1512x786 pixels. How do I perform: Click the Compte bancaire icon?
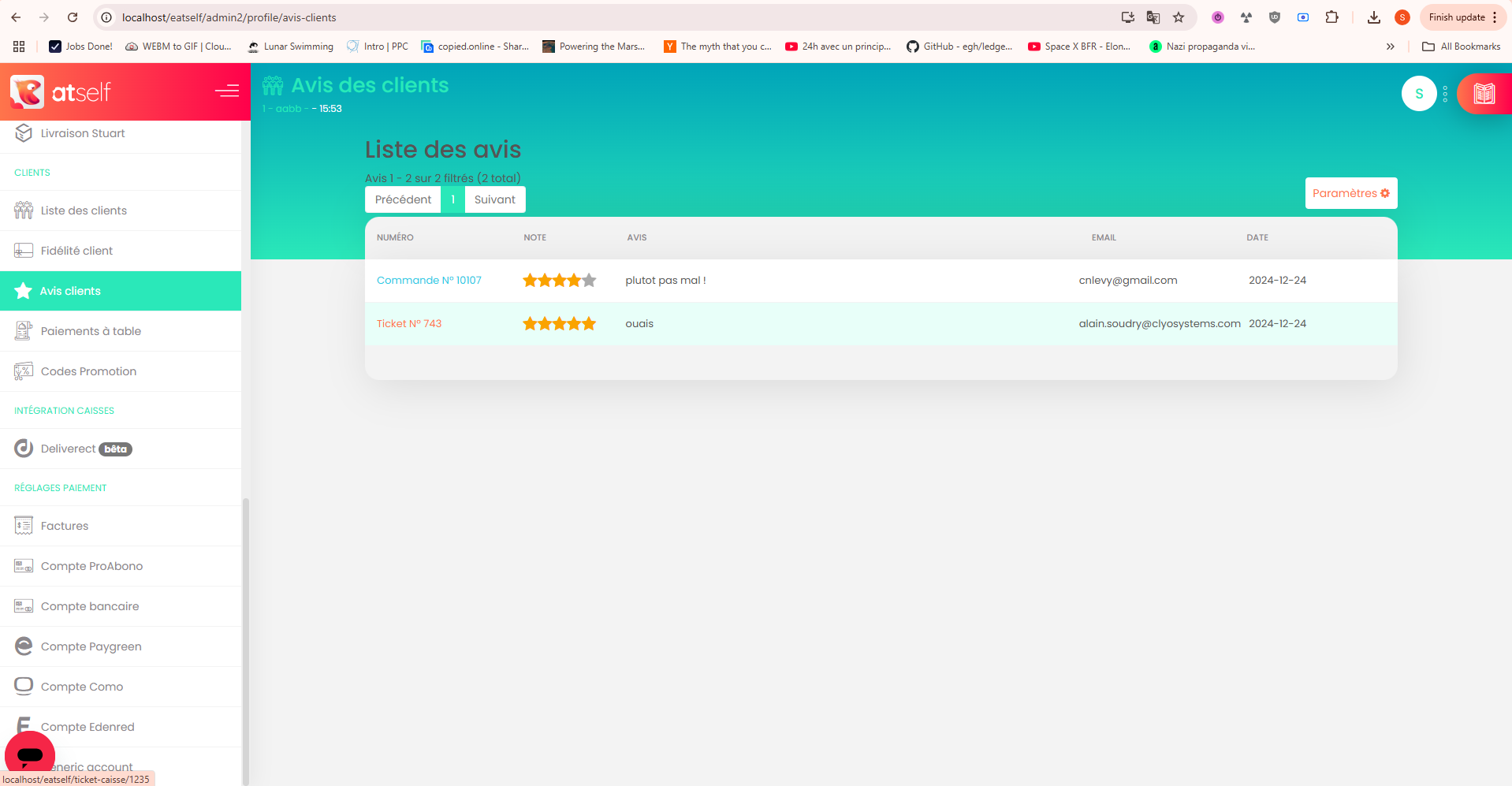click(24, 606)
